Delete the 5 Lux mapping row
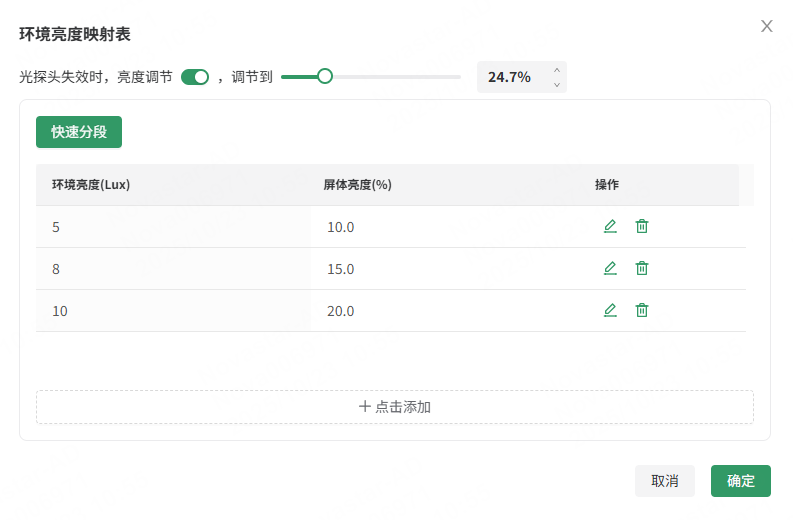Image resolution: width=793 pixels, height=520 pixels. click(642, 226)
